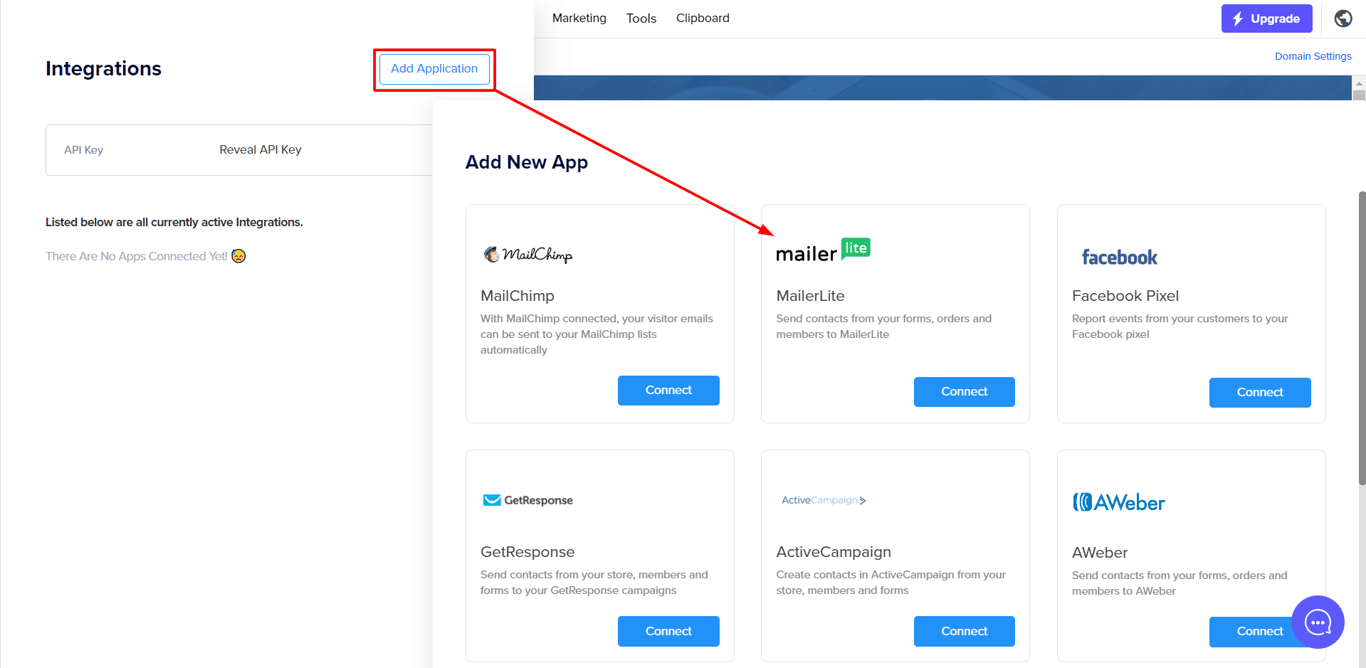Click the purple Upgrade button
Screen dimensions: 1366x668
click(x=1266, y=18)
